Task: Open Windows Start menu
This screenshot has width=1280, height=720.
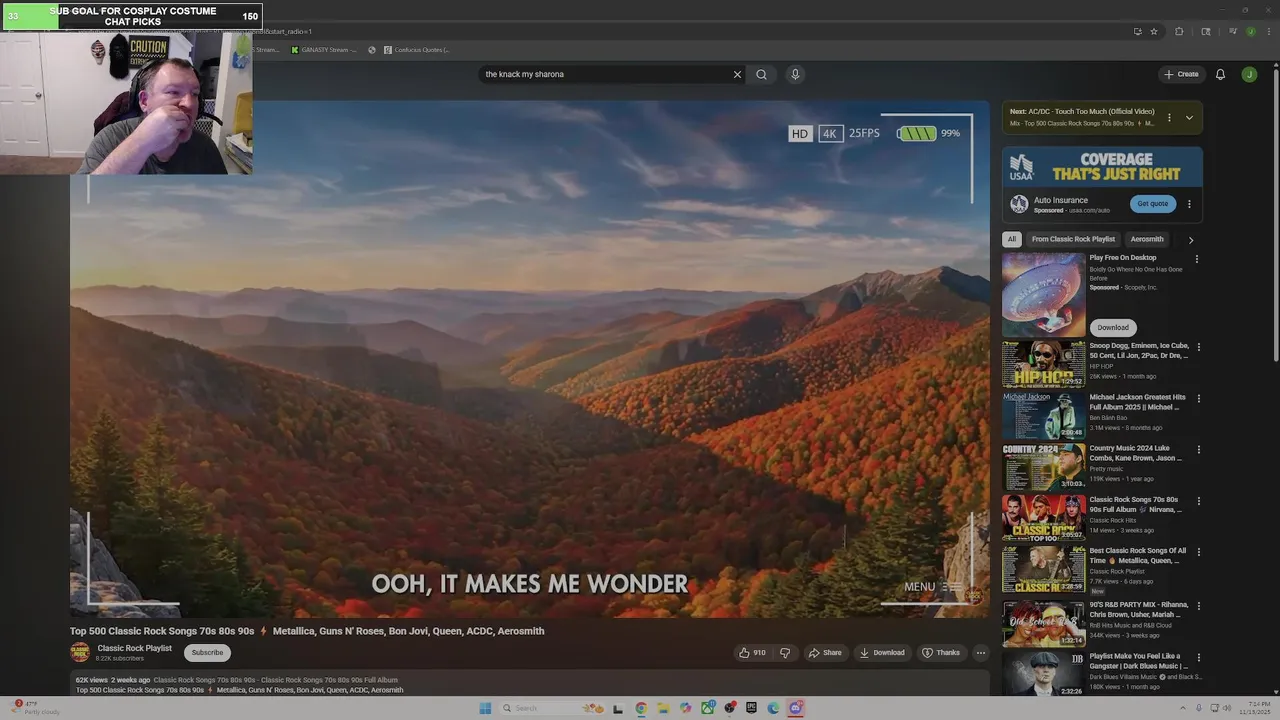Action: click(485, 708)
